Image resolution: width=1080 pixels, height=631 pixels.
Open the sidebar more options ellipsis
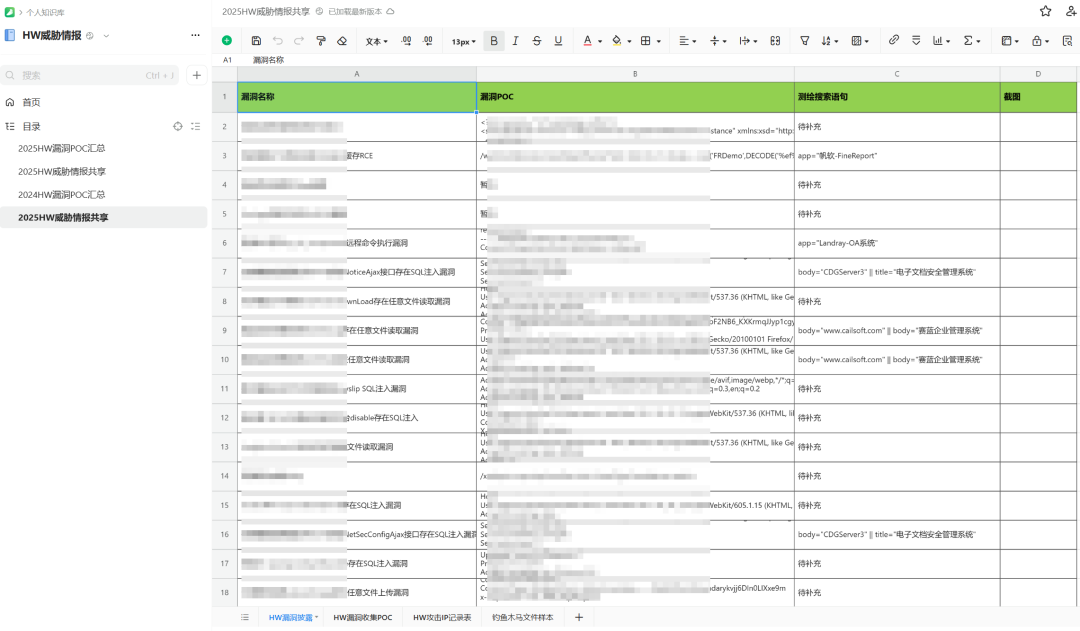point(195,35)
